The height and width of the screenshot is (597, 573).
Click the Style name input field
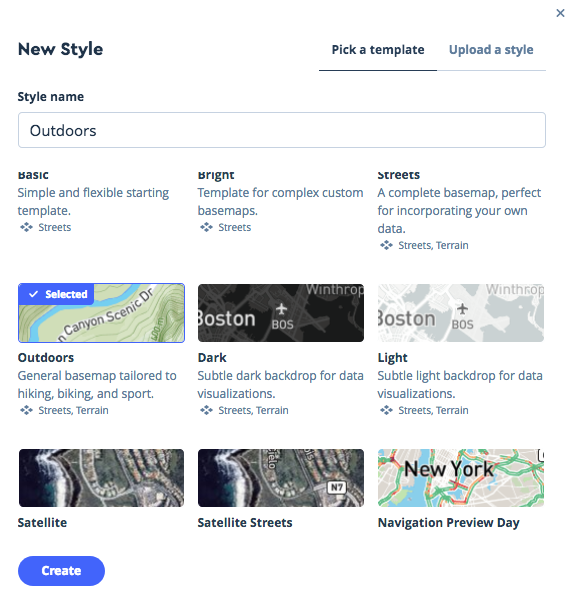[282, 130]
